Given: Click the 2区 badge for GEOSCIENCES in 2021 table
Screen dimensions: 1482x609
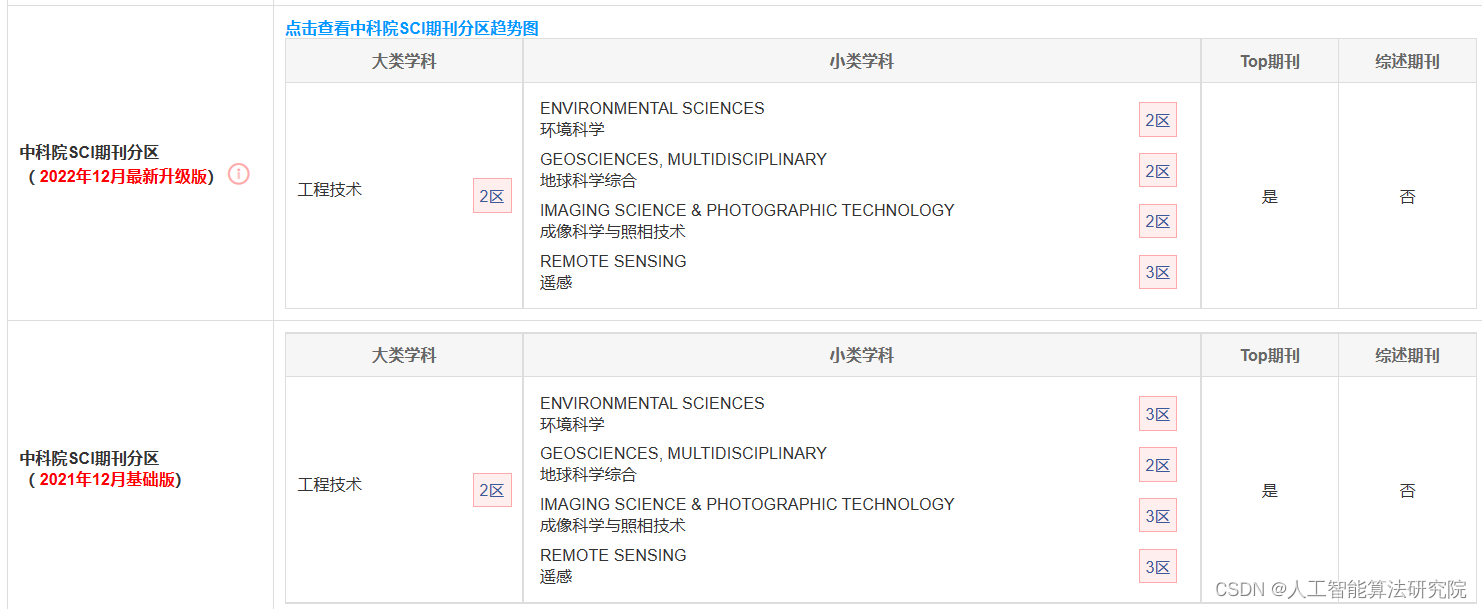Looking at the screenshot, I should click(1158, 465).
